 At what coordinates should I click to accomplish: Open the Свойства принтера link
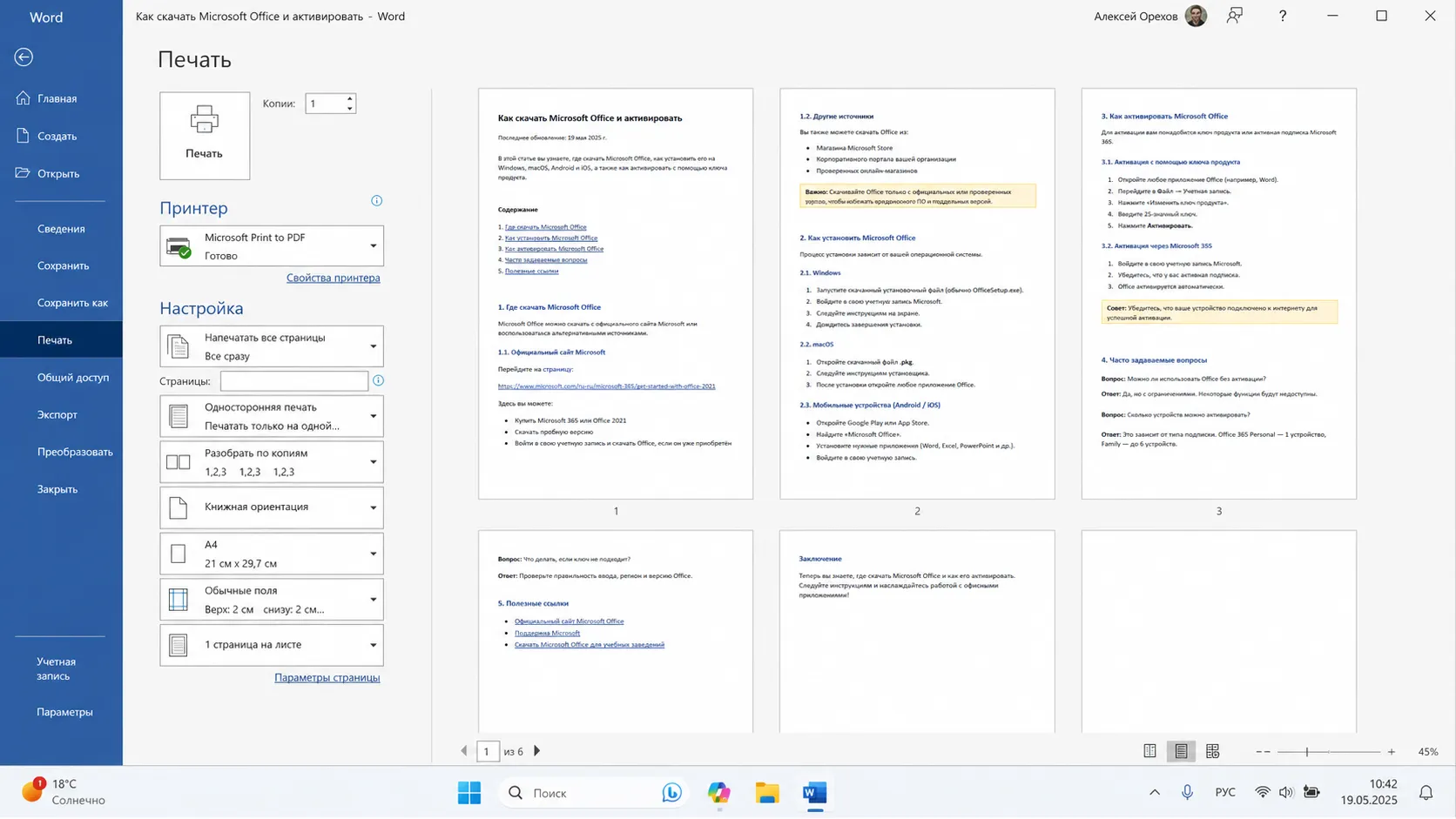(x=334, y=278)
